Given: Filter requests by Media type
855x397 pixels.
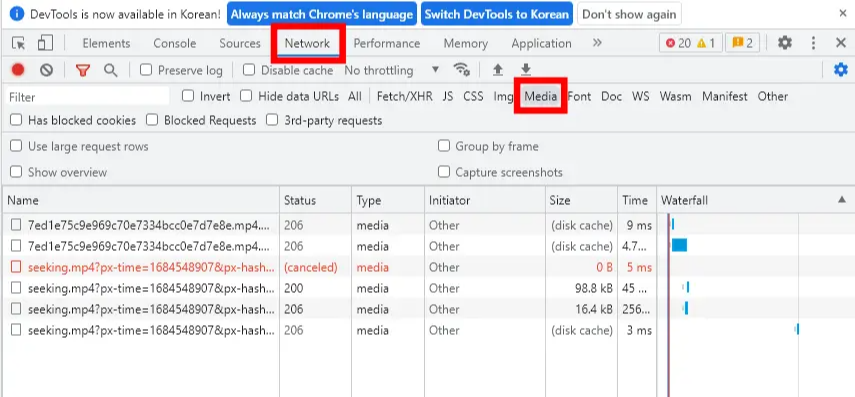Looking at the screenshot, I should coord(541,97).
